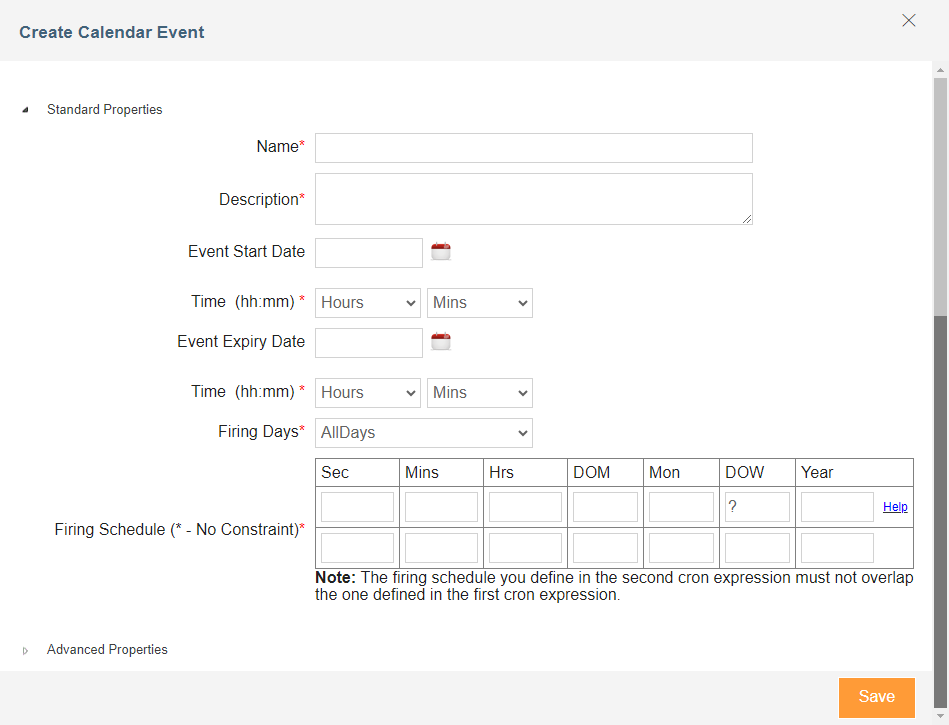This screenshot has width=949, height=725.
Task: Open Event Start Date calendar picker icon
Action: tap(441, 251)
